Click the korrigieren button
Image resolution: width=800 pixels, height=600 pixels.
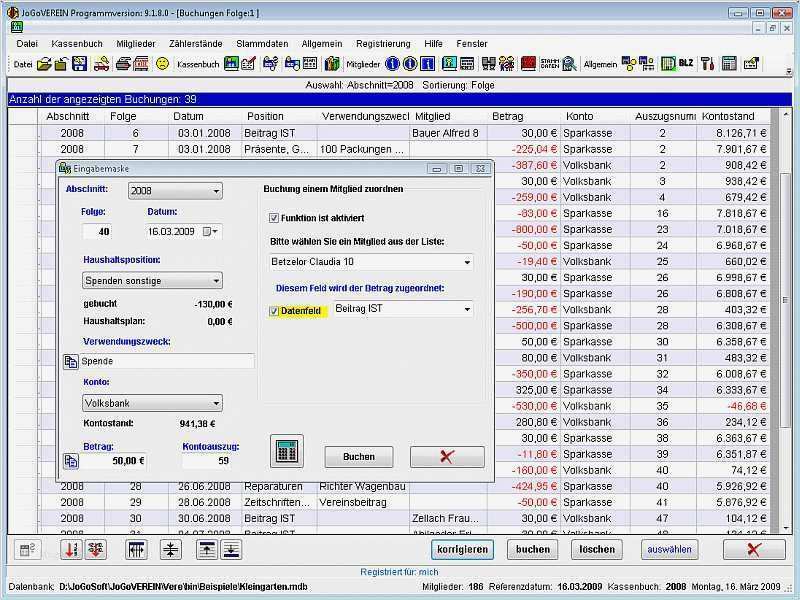pyautogui.click(x=463, y=550)
